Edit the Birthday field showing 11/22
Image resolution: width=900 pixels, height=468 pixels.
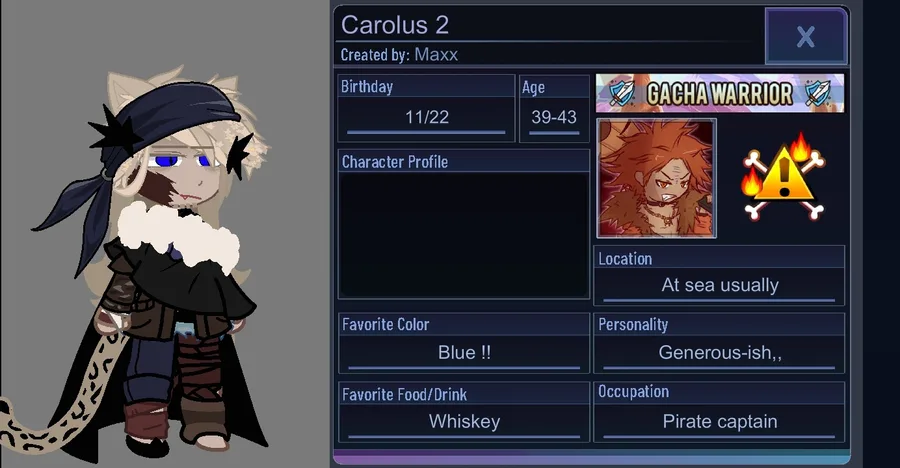pos(426,118)
